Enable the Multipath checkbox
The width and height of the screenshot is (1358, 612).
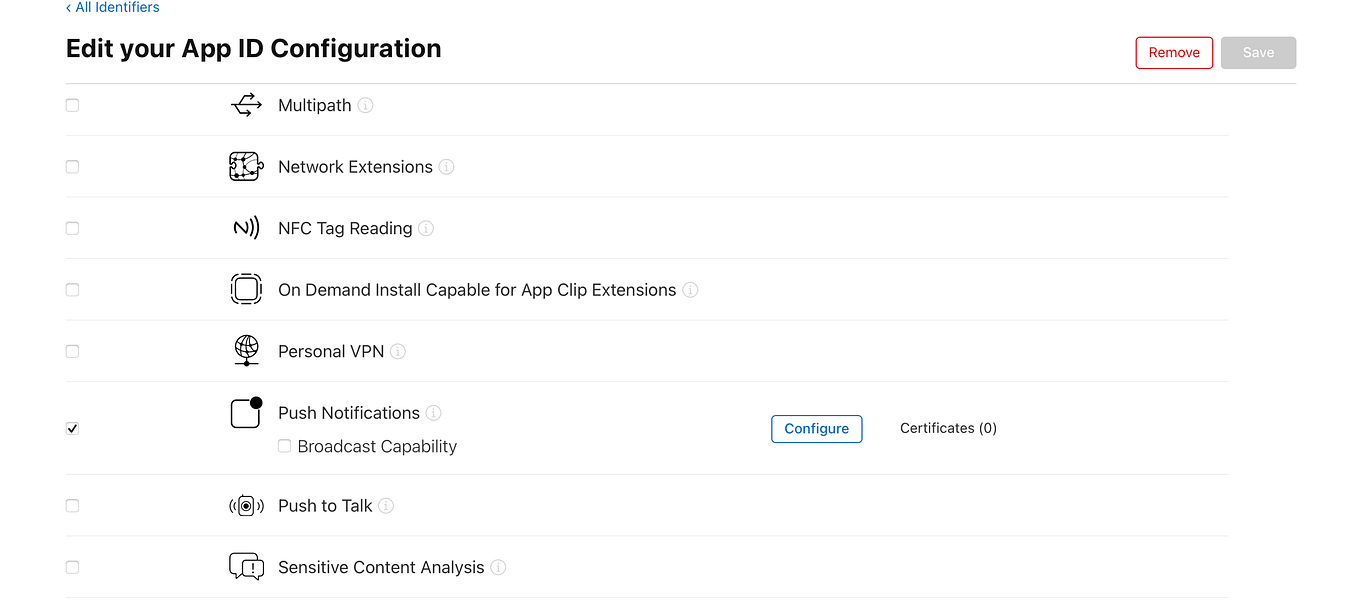[72, 105]
